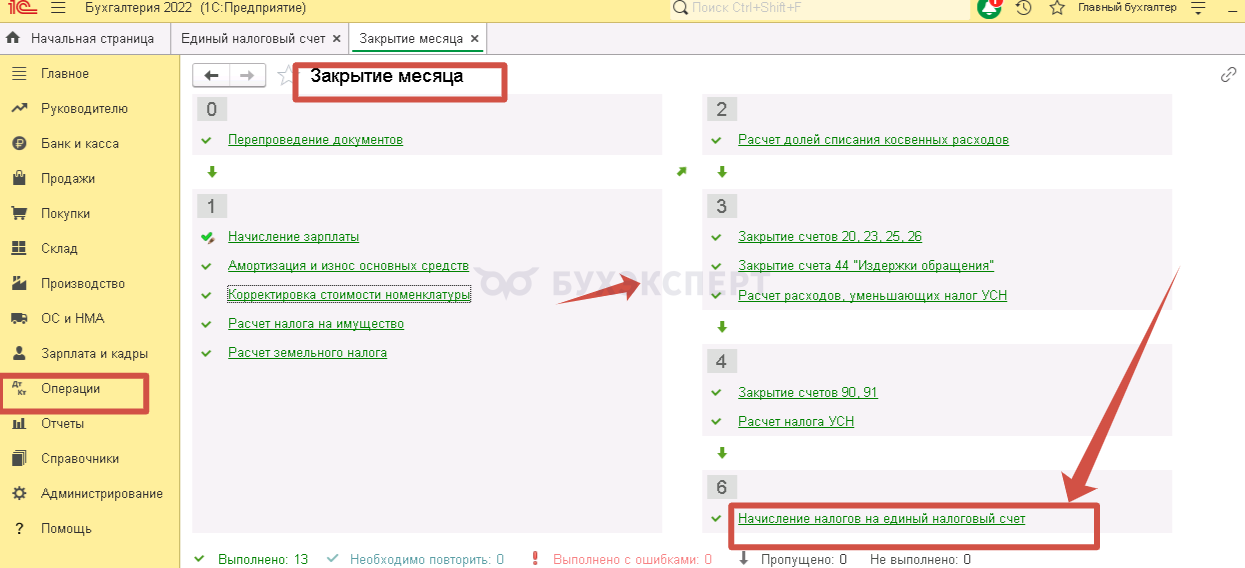Click the Пропущено: 0 status entry

click(x=804, y=559)
